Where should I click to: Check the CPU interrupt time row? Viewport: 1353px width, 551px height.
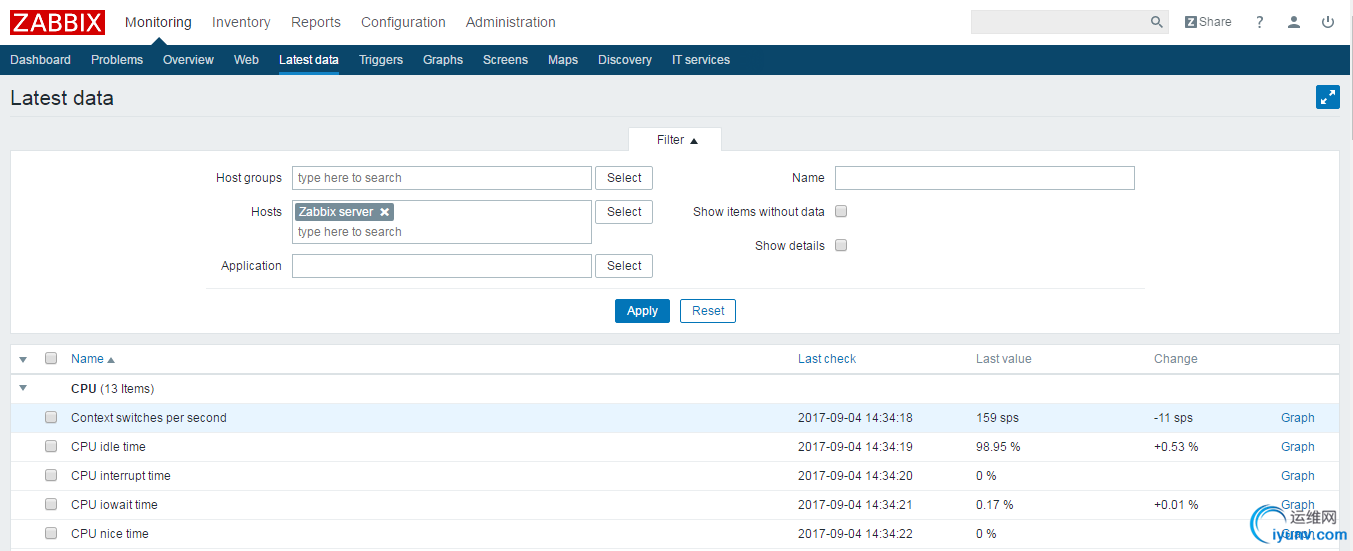[x=51, y=475]
